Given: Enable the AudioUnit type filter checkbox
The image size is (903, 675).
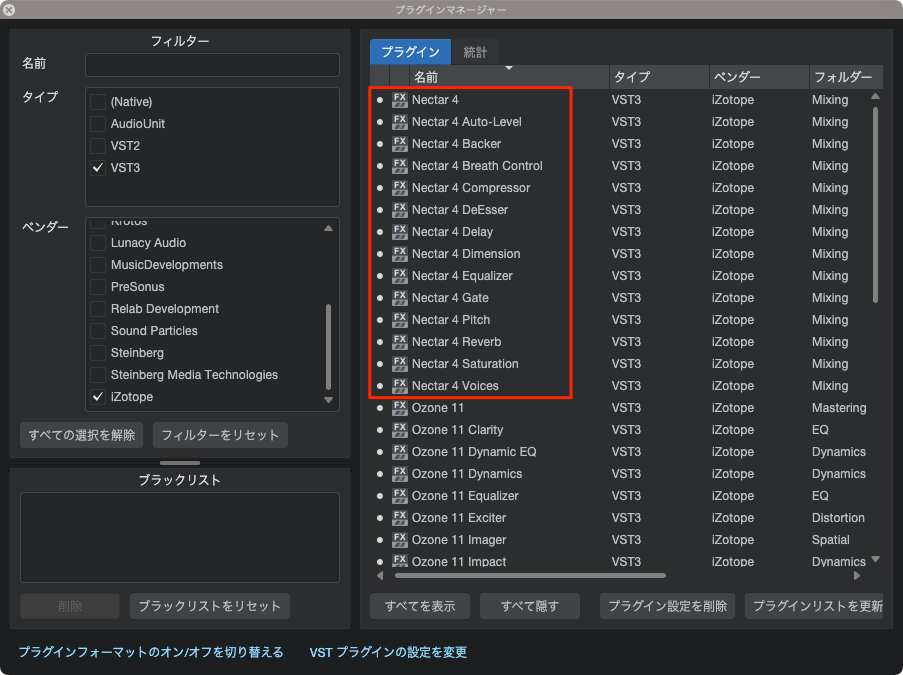Looking at the screenshot, I should 98,124.
